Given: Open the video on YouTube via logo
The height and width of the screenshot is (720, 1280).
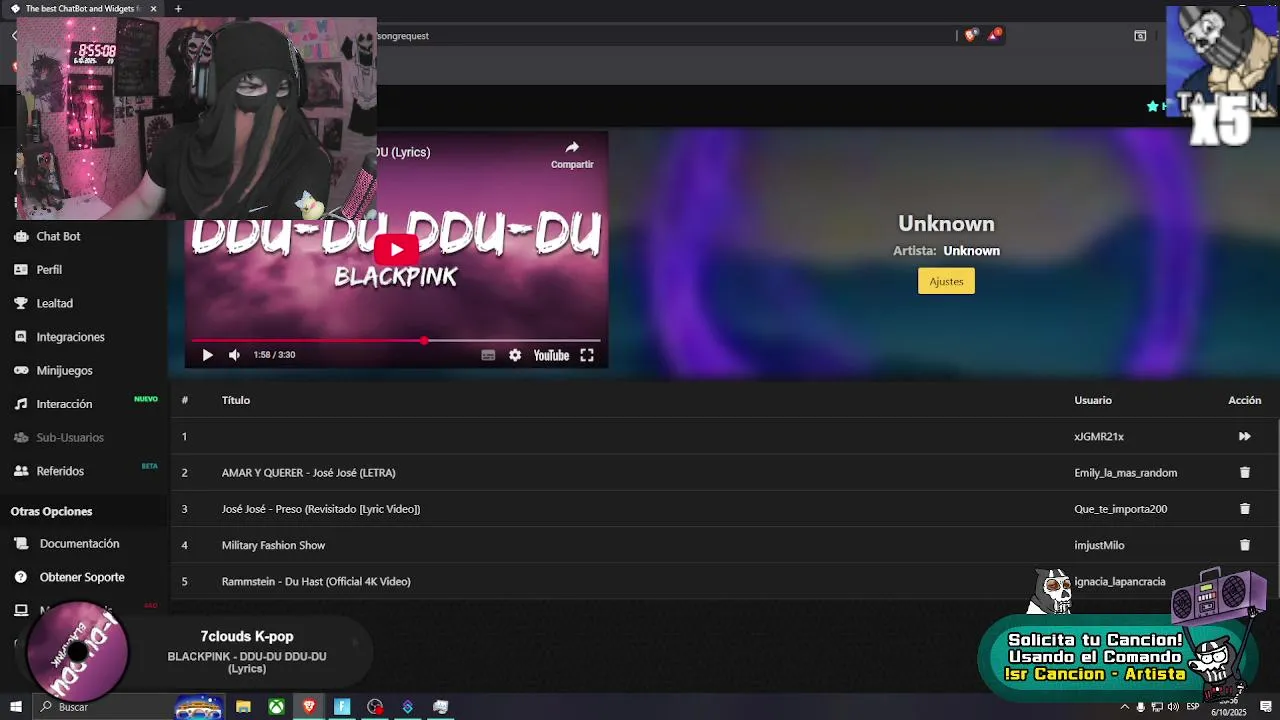Looking at the screenshot, I should [x=551, y=355].
